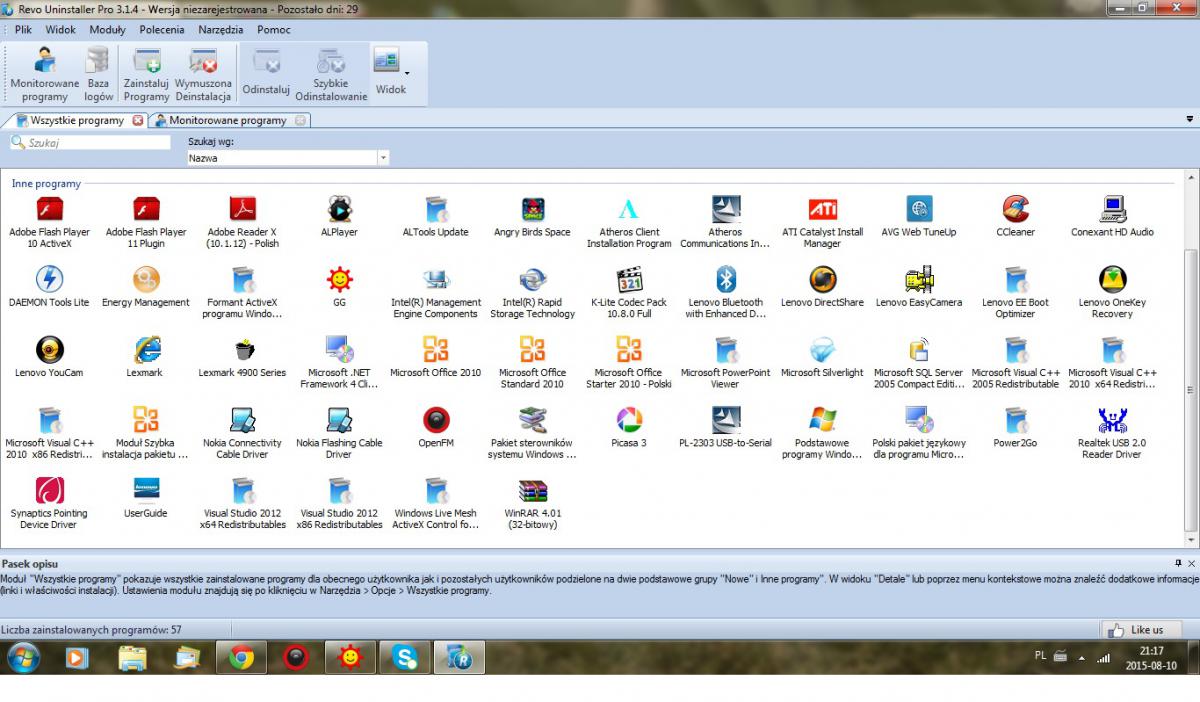Screen dimensions: 1200x702
Task: Open Windows Explorer from the taskbar
Action: (132, 657)
